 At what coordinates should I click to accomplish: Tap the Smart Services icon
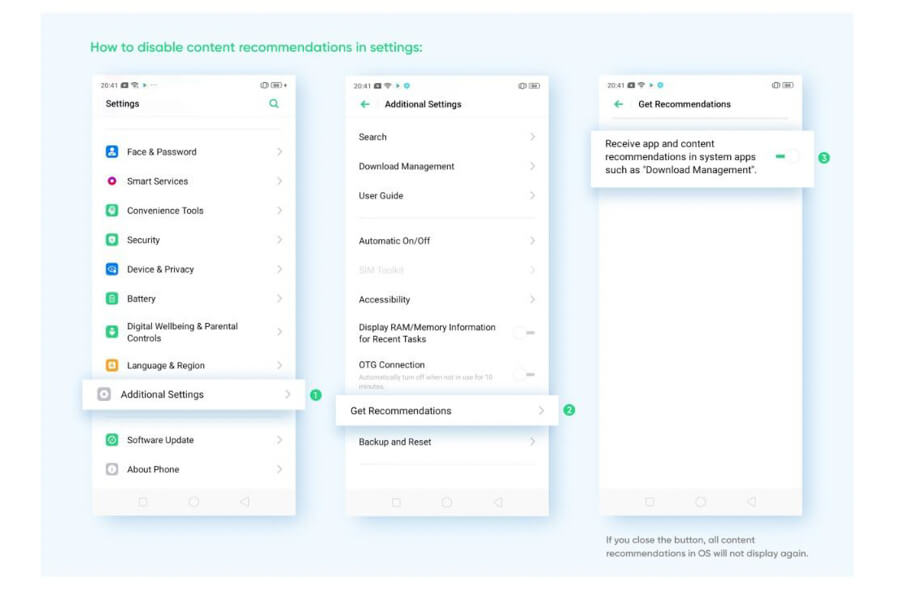tap(112, 181)
